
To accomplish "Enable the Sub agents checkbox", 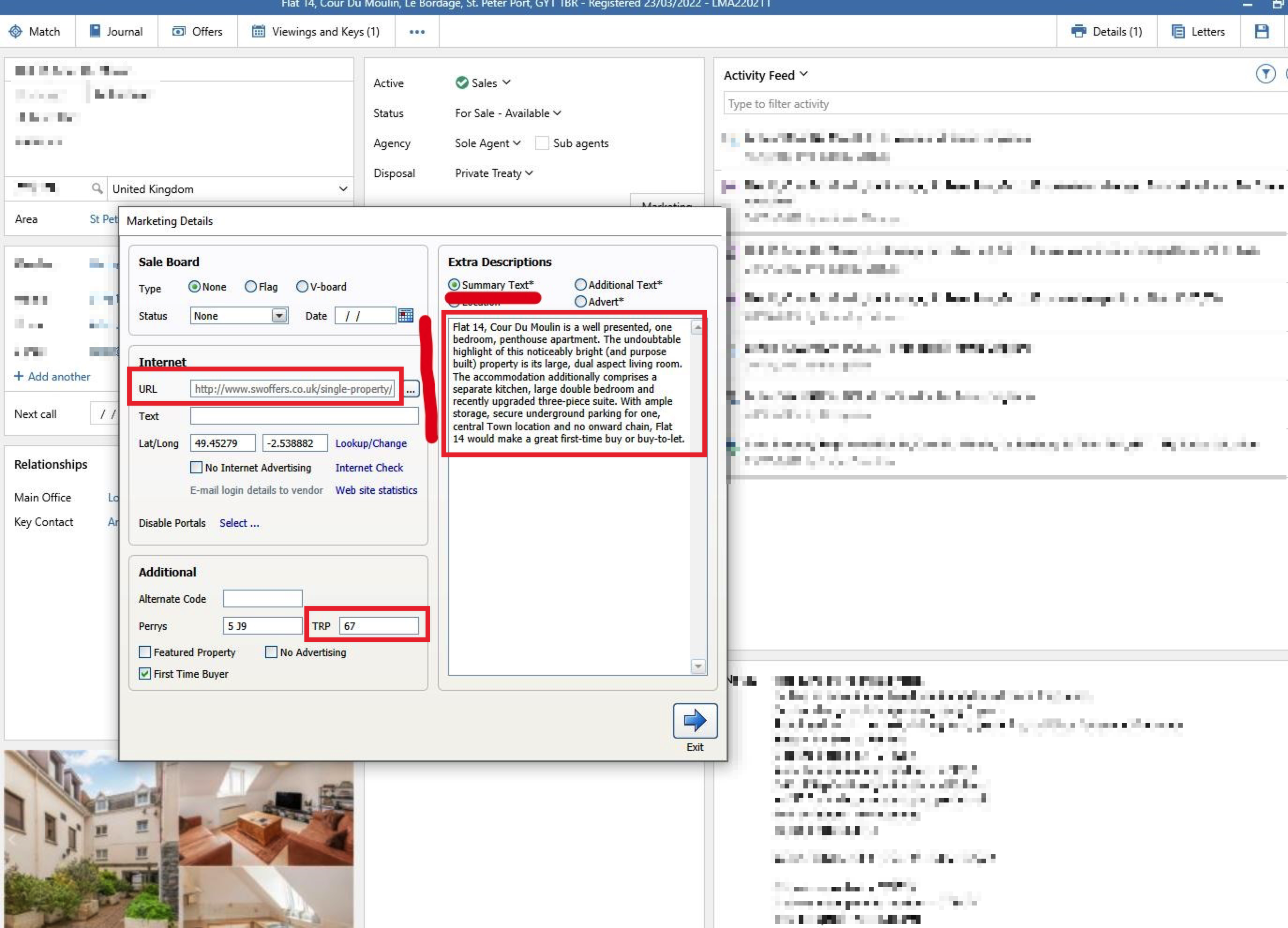I will tap(542, 143).
